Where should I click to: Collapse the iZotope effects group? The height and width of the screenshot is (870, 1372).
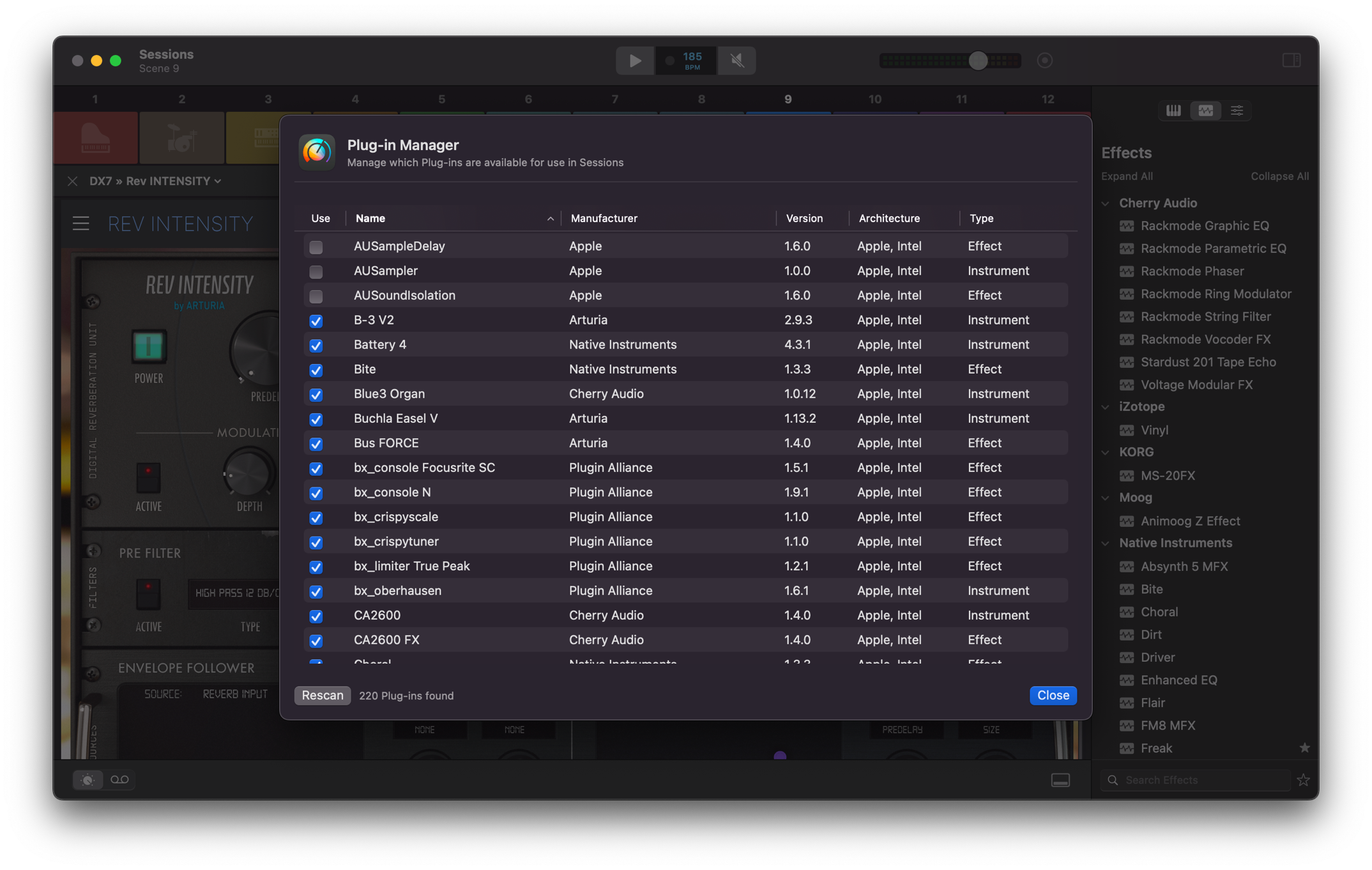1106,407
